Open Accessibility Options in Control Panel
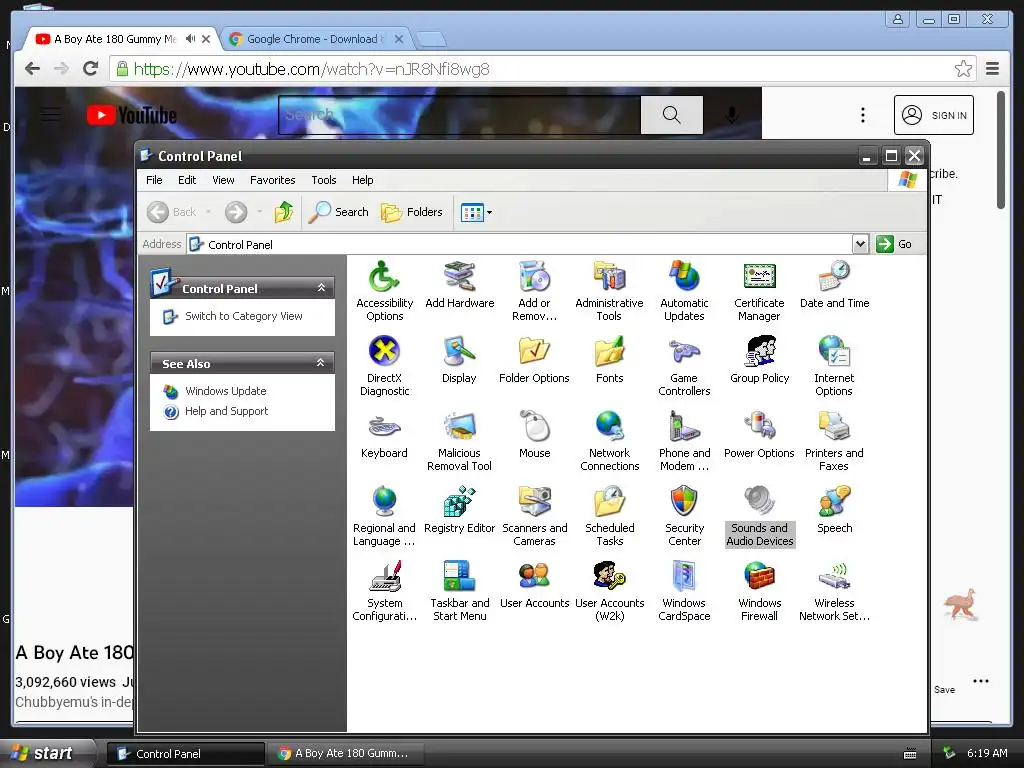This screenshot has width=1024, height=768. [x=384, y=291]
